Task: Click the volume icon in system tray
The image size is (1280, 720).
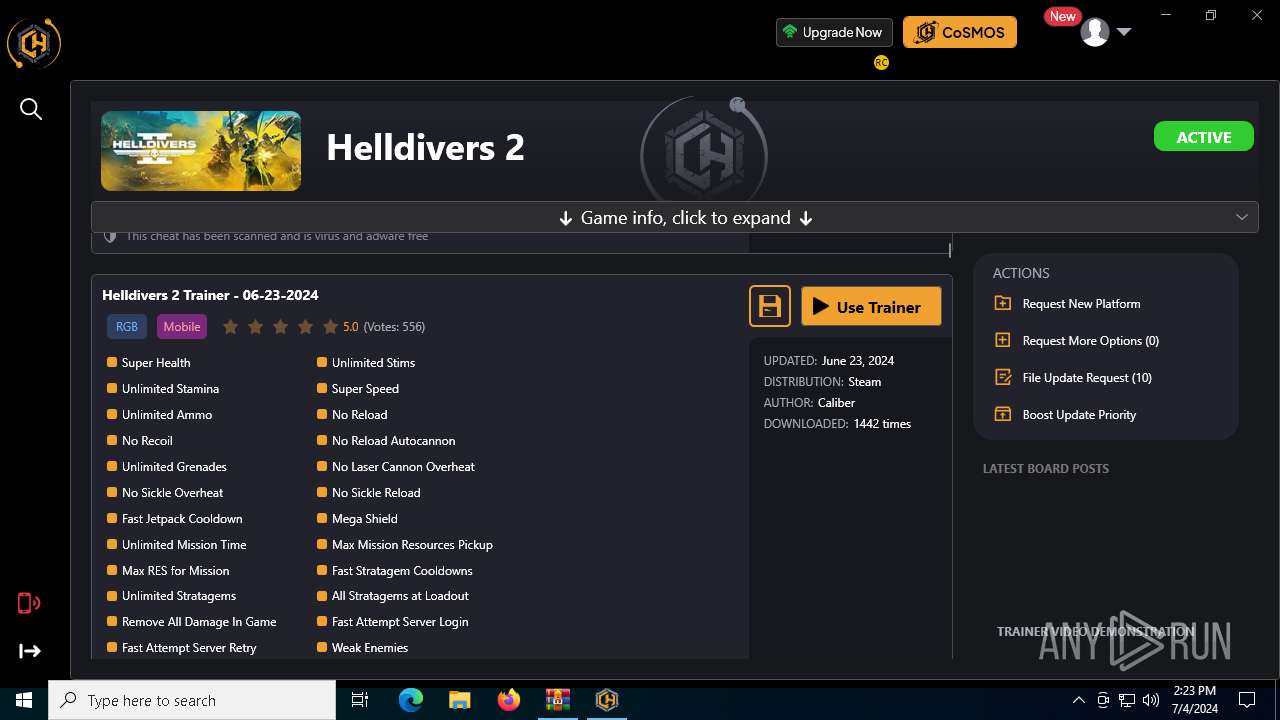Action: pyautogui.click(x=1151, y=700)
